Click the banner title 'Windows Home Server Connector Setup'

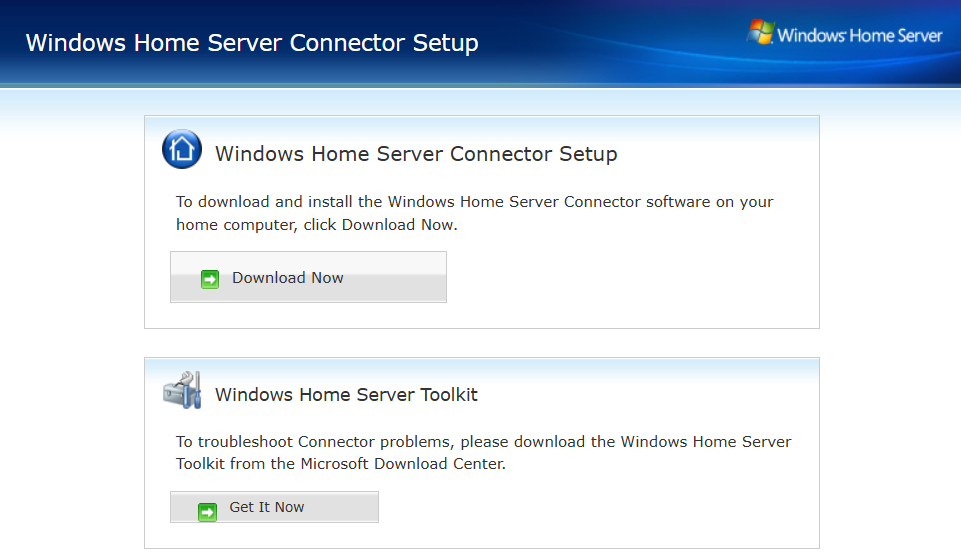(252, 43)
